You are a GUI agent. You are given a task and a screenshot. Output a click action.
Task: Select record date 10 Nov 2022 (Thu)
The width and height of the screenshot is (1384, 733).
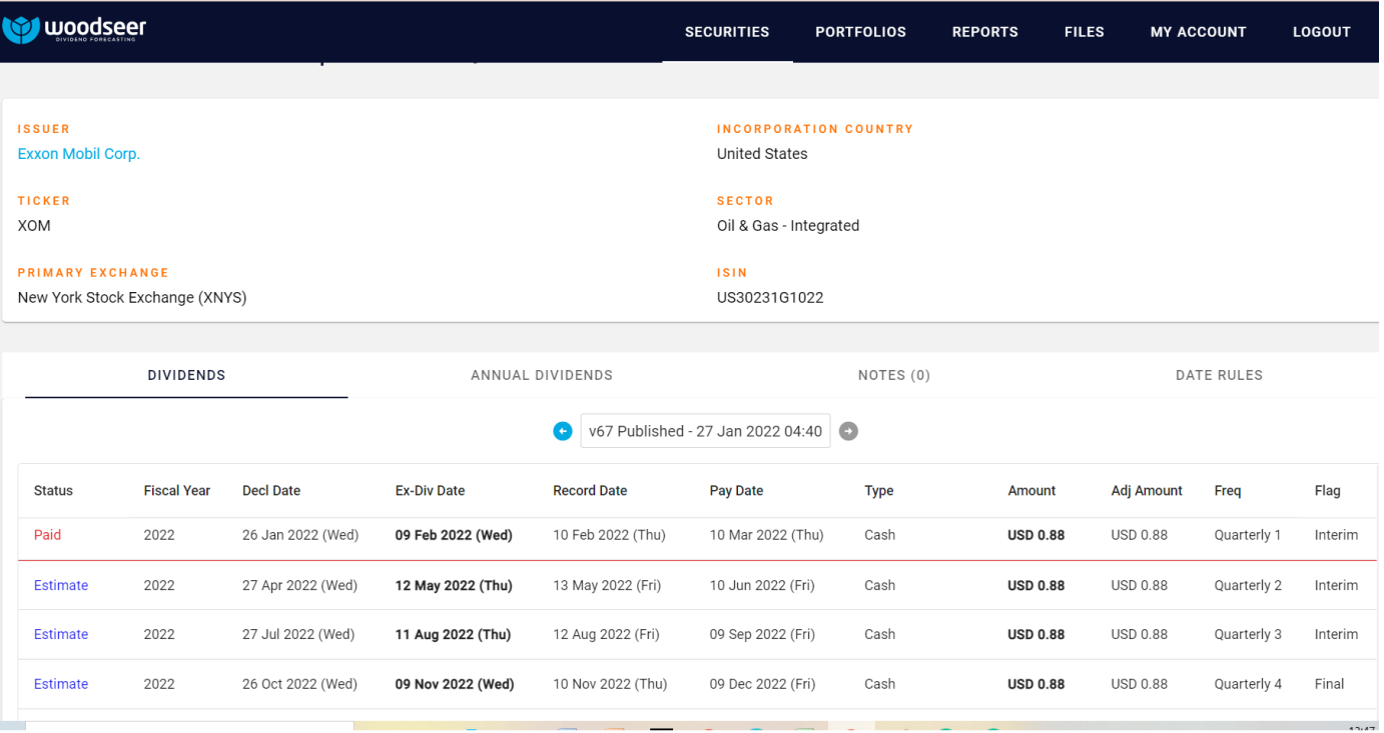(610, 684)
